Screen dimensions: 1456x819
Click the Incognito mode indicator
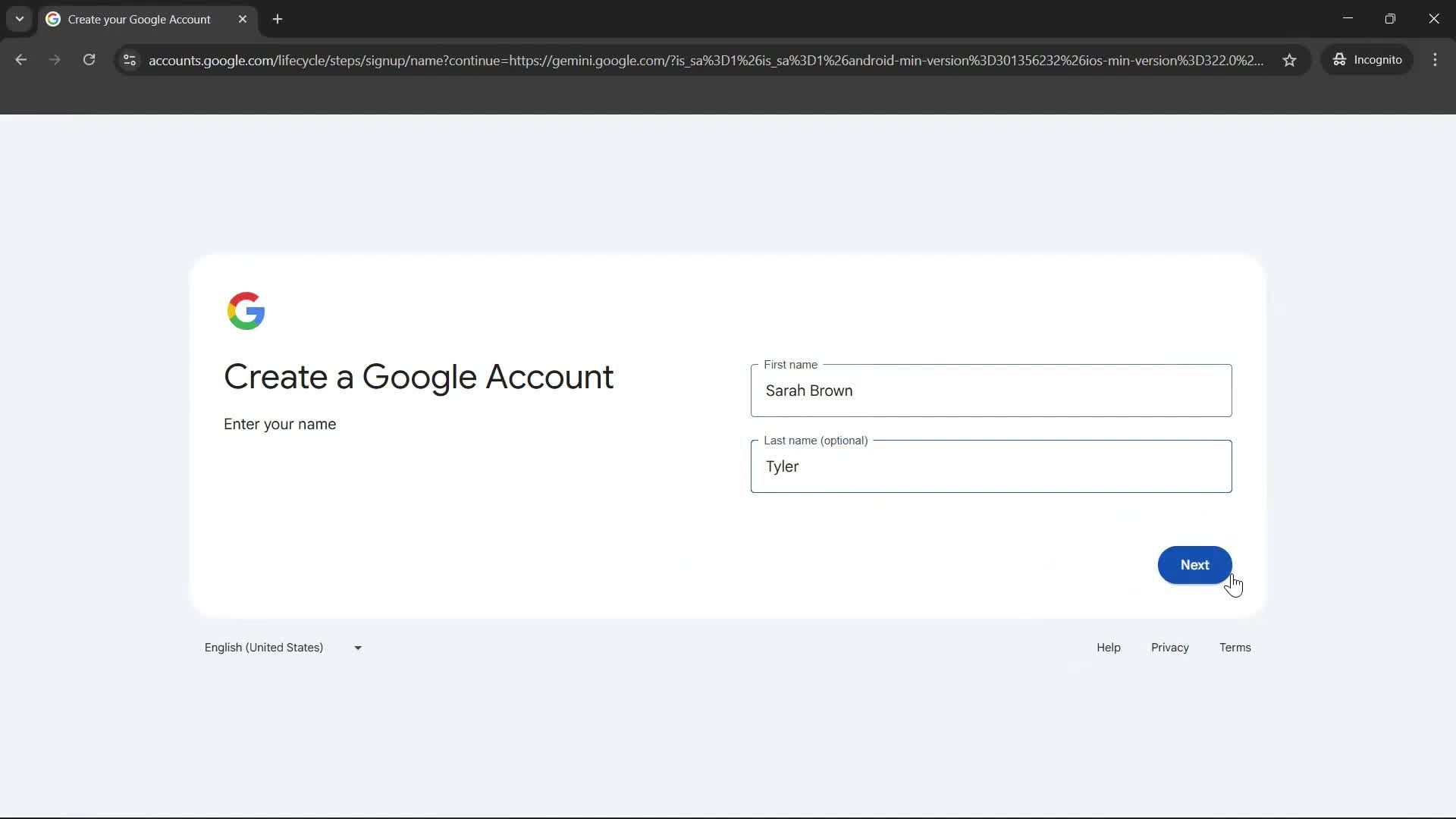(x=1367, y=60)
